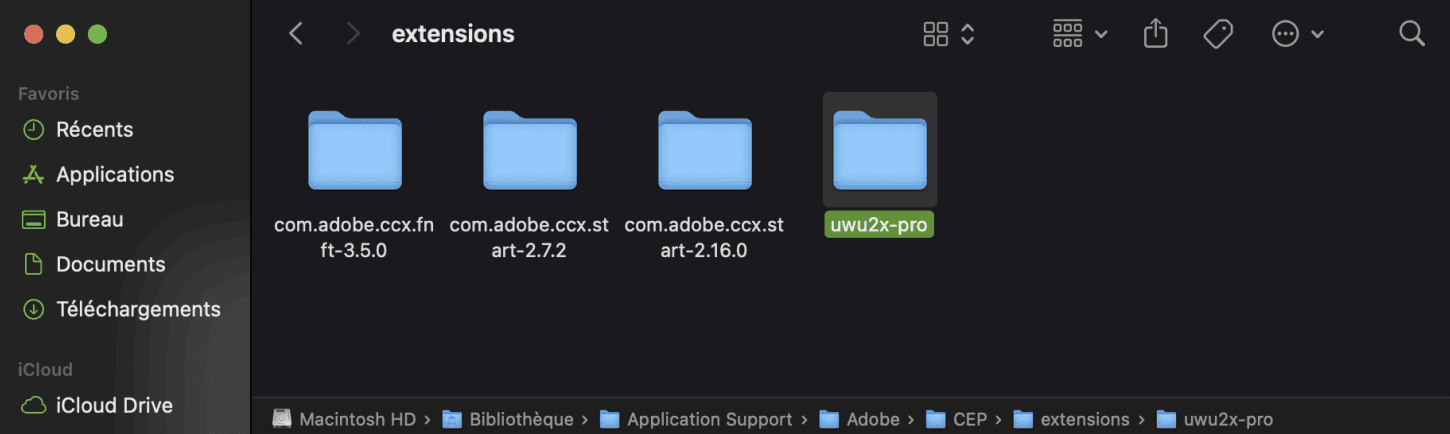Screen dimensions: 1450x434
Task: Open the Search magnifier icon
Action: [x=1411, y=34]
